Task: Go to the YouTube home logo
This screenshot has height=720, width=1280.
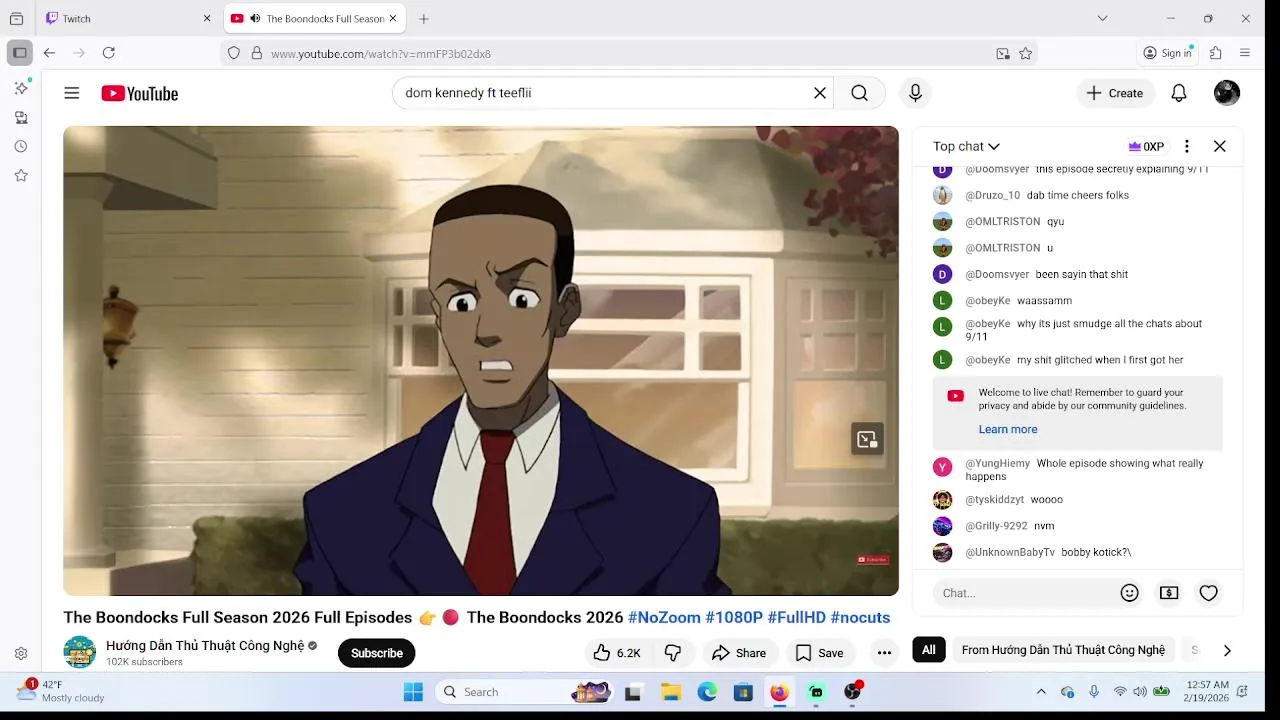Action: point(139,93)
